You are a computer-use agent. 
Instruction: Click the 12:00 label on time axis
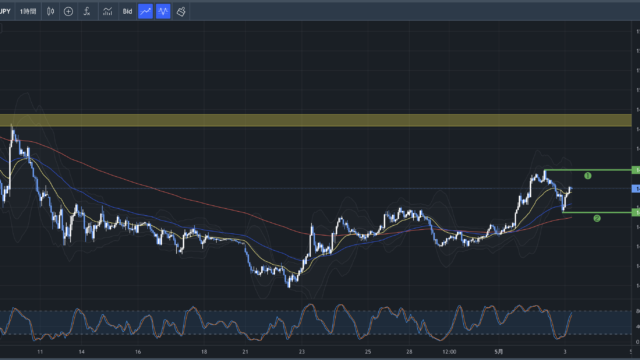pos(449,352)
